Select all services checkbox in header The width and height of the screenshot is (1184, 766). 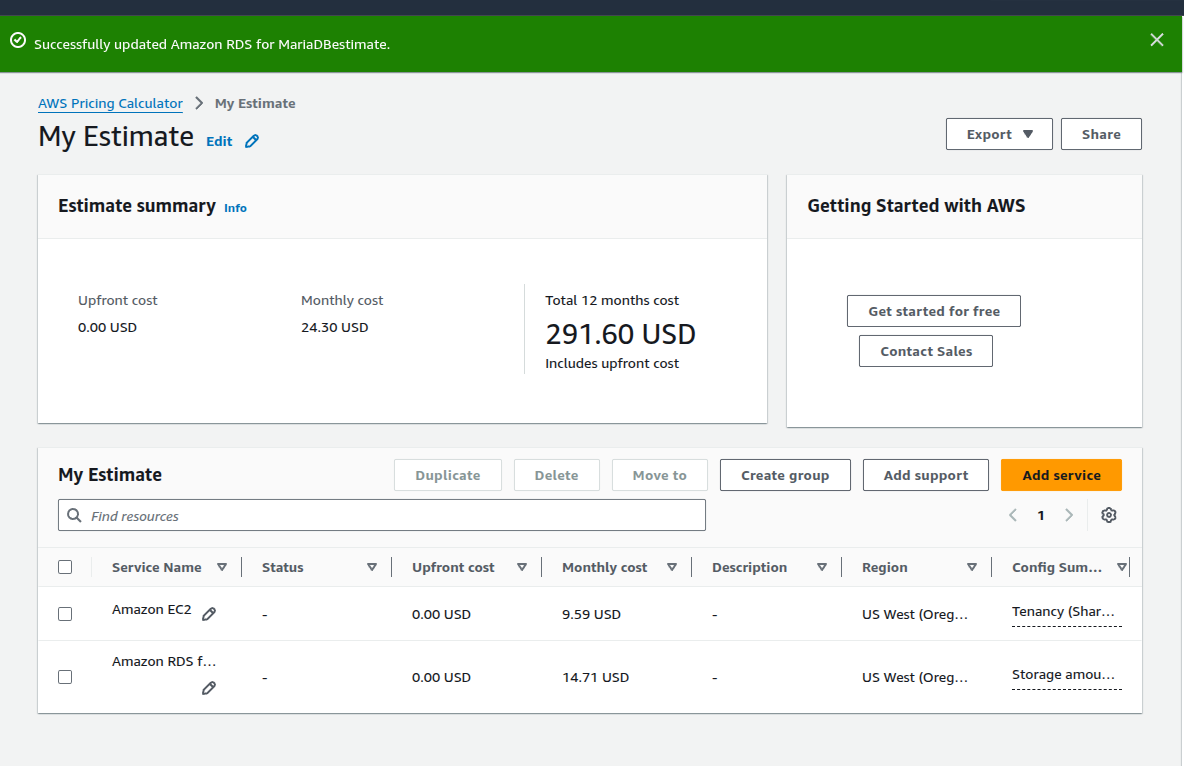[x=65, y=567]
